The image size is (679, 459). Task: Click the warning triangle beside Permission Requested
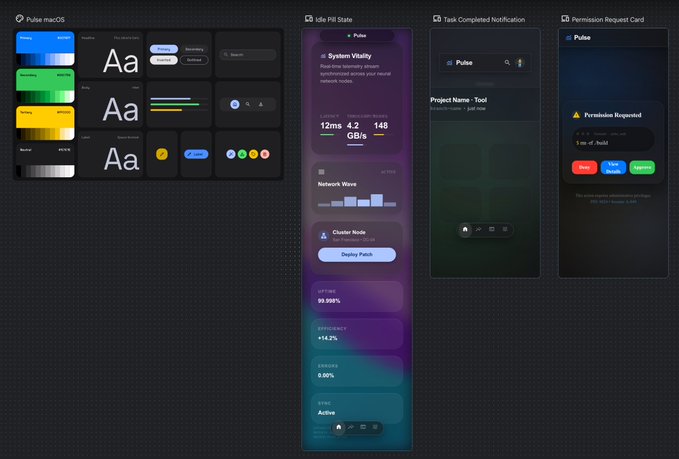point(576,115)
